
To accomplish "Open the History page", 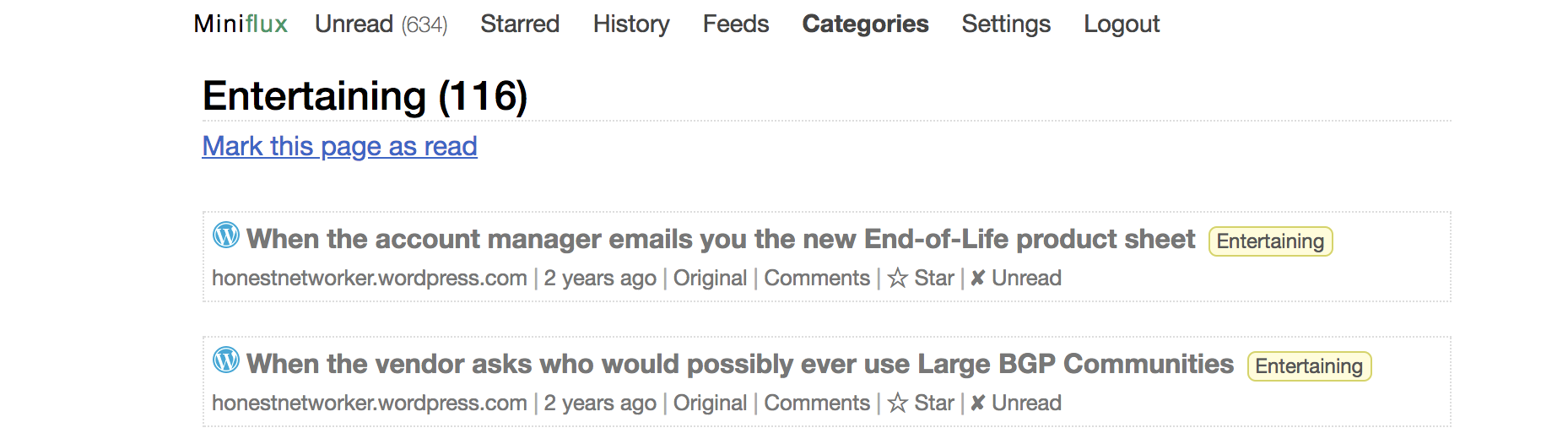I will point(631,24).
